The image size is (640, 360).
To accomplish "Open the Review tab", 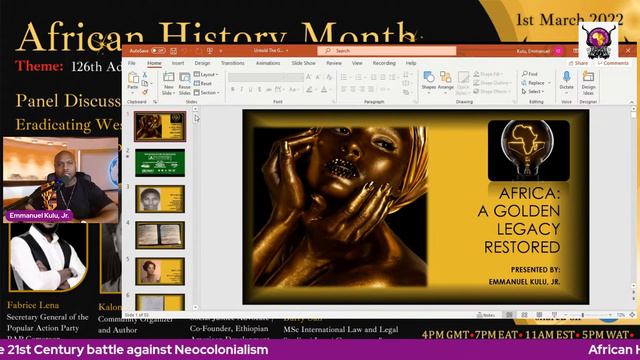I will 333,63.
